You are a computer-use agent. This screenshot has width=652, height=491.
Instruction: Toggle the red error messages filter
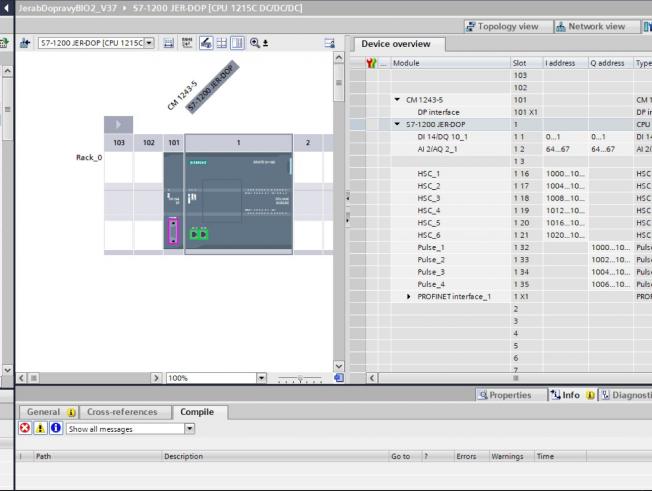tap(25, 428)
